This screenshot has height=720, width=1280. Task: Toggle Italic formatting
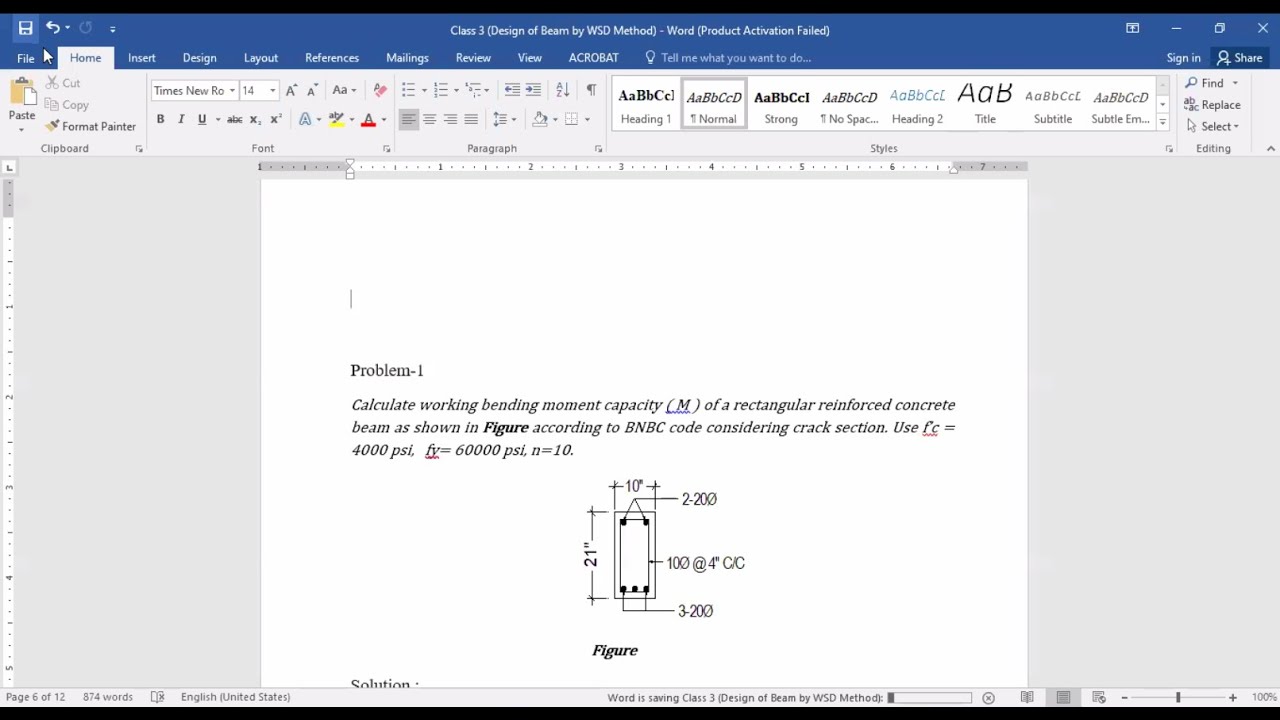pyautogui.click(x=181, y=119)
